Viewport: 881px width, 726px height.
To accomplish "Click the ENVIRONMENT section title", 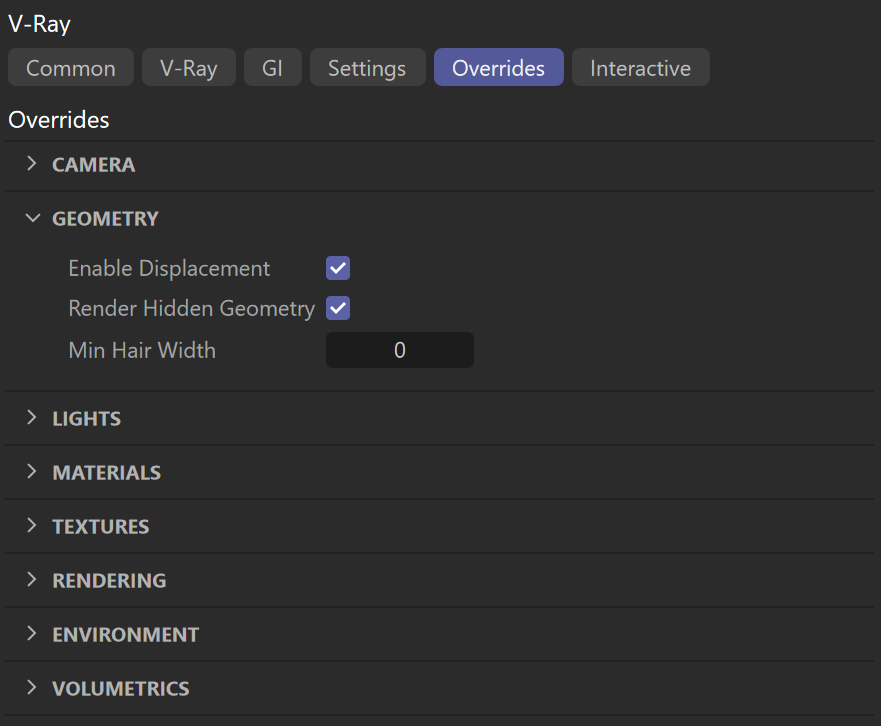I will [126, 634].
